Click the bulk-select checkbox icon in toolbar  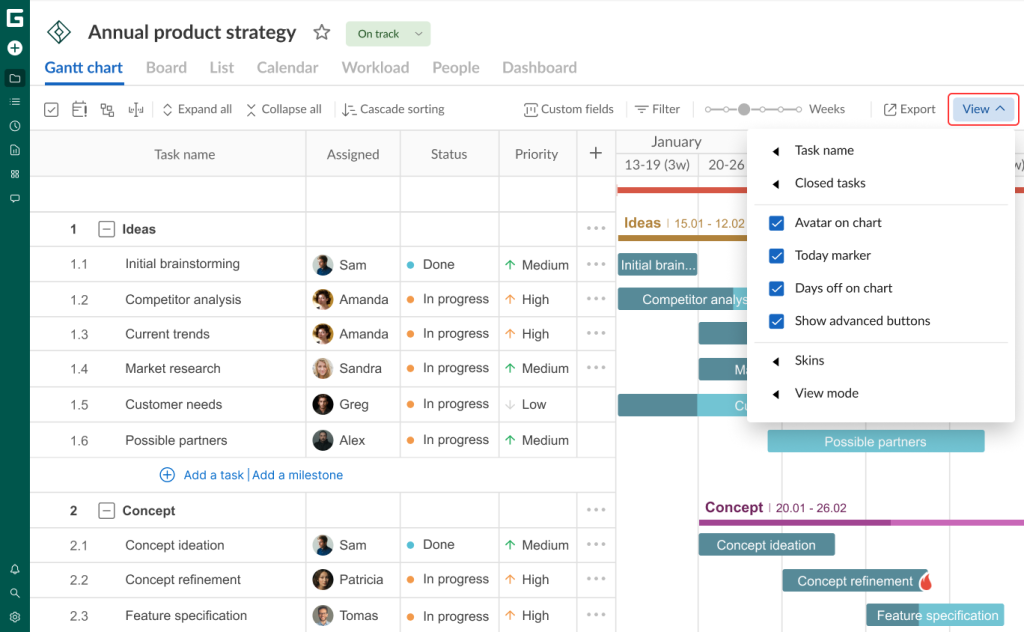pos(51,109)
